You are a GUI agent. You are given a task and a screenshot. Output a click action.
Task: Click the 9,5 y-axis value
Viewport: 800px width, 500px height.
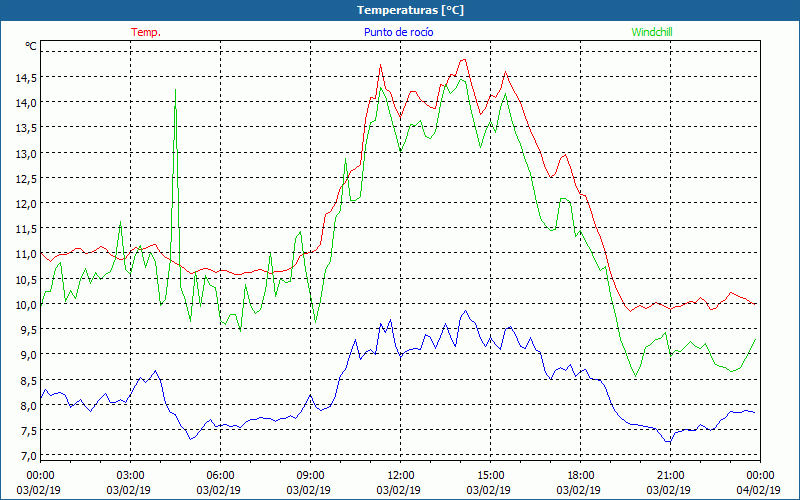click(x=28, y=330)
